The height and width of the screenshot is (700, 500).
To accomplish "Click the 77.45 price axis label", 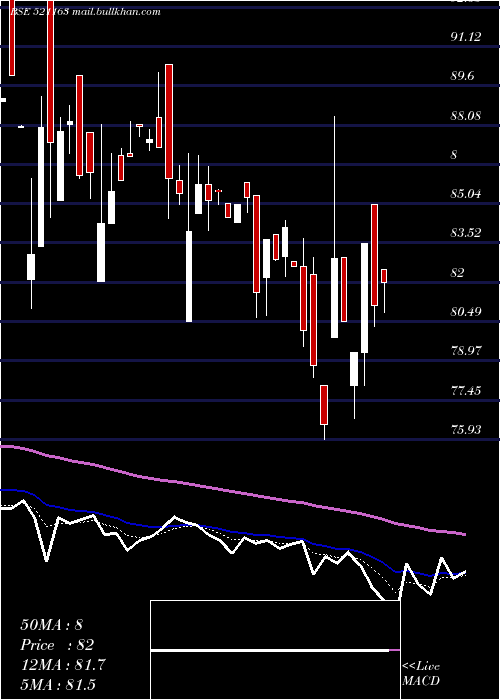I will point(466,391).
